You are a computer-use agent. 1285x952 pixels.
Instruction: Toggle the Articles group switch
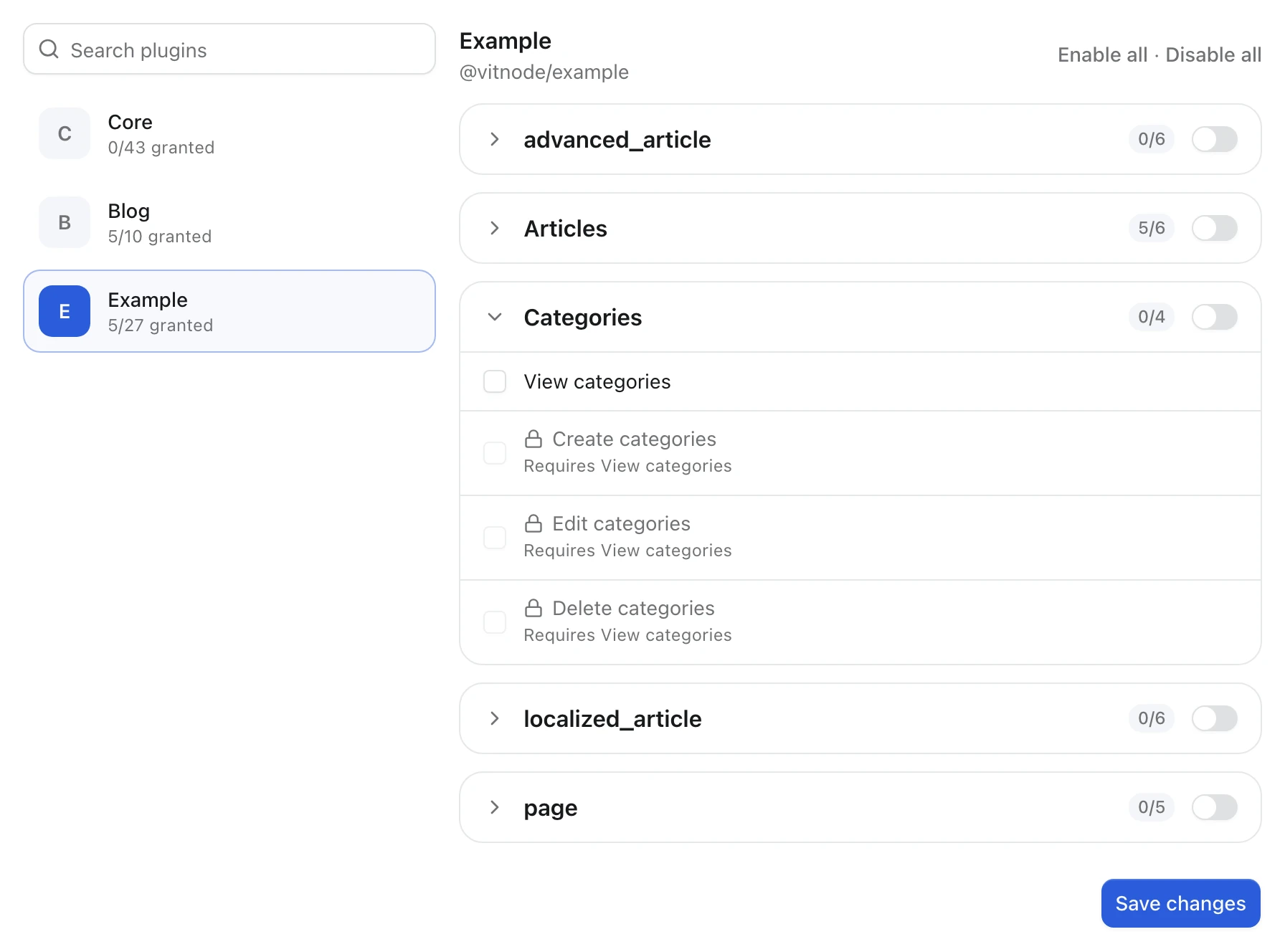click(1215, 228)
